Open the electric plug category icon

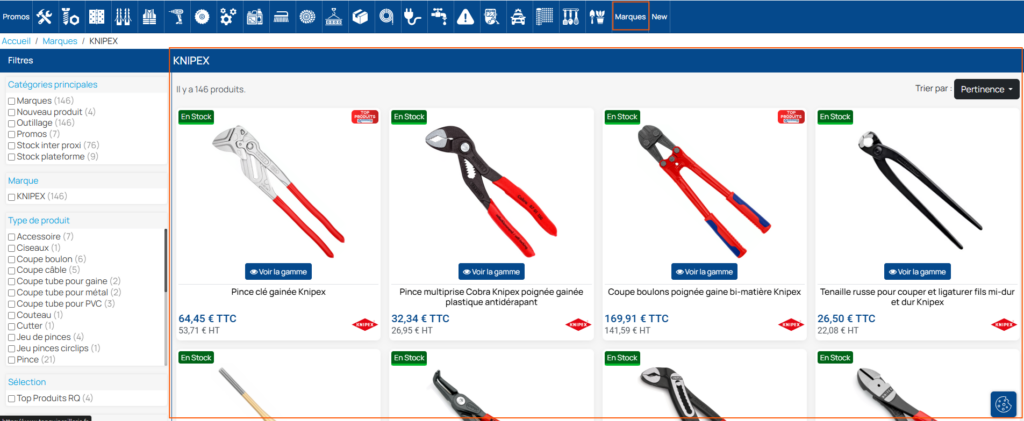click(x=412, y=17)
